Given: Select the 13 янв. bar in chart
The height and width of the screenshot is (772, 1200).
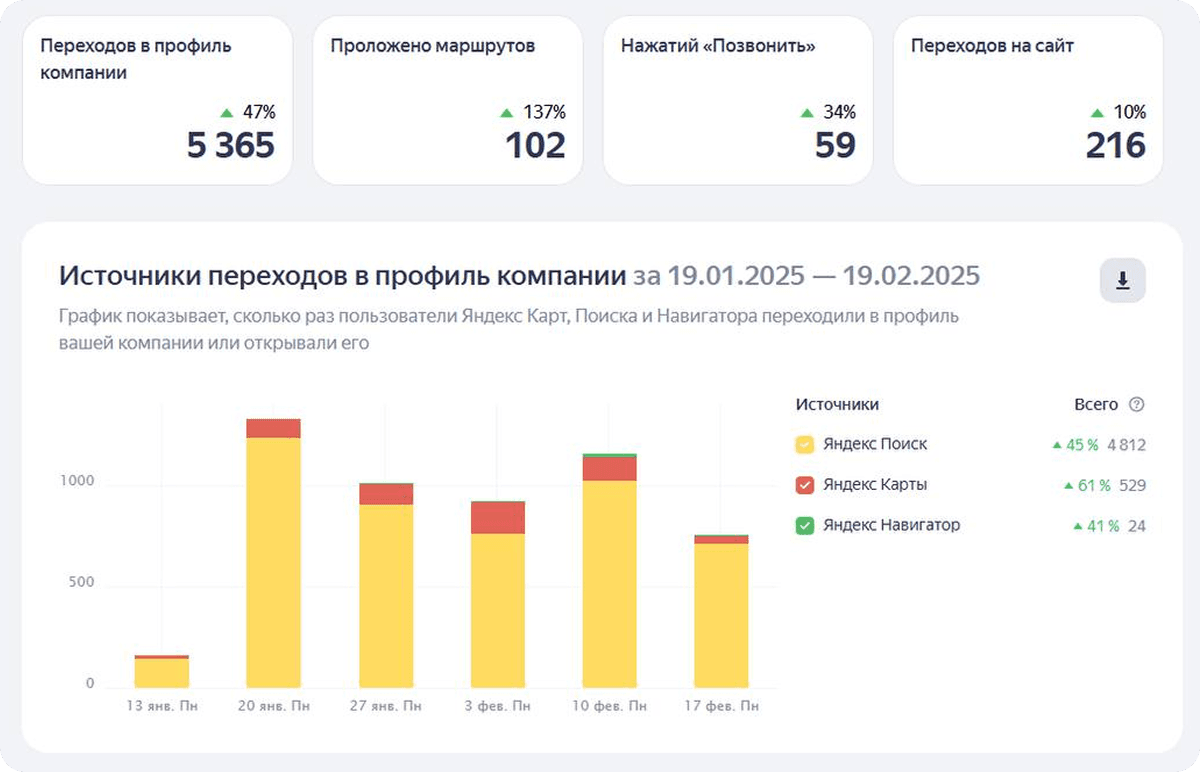Looking at the screenshot, I should click(162, 672).
